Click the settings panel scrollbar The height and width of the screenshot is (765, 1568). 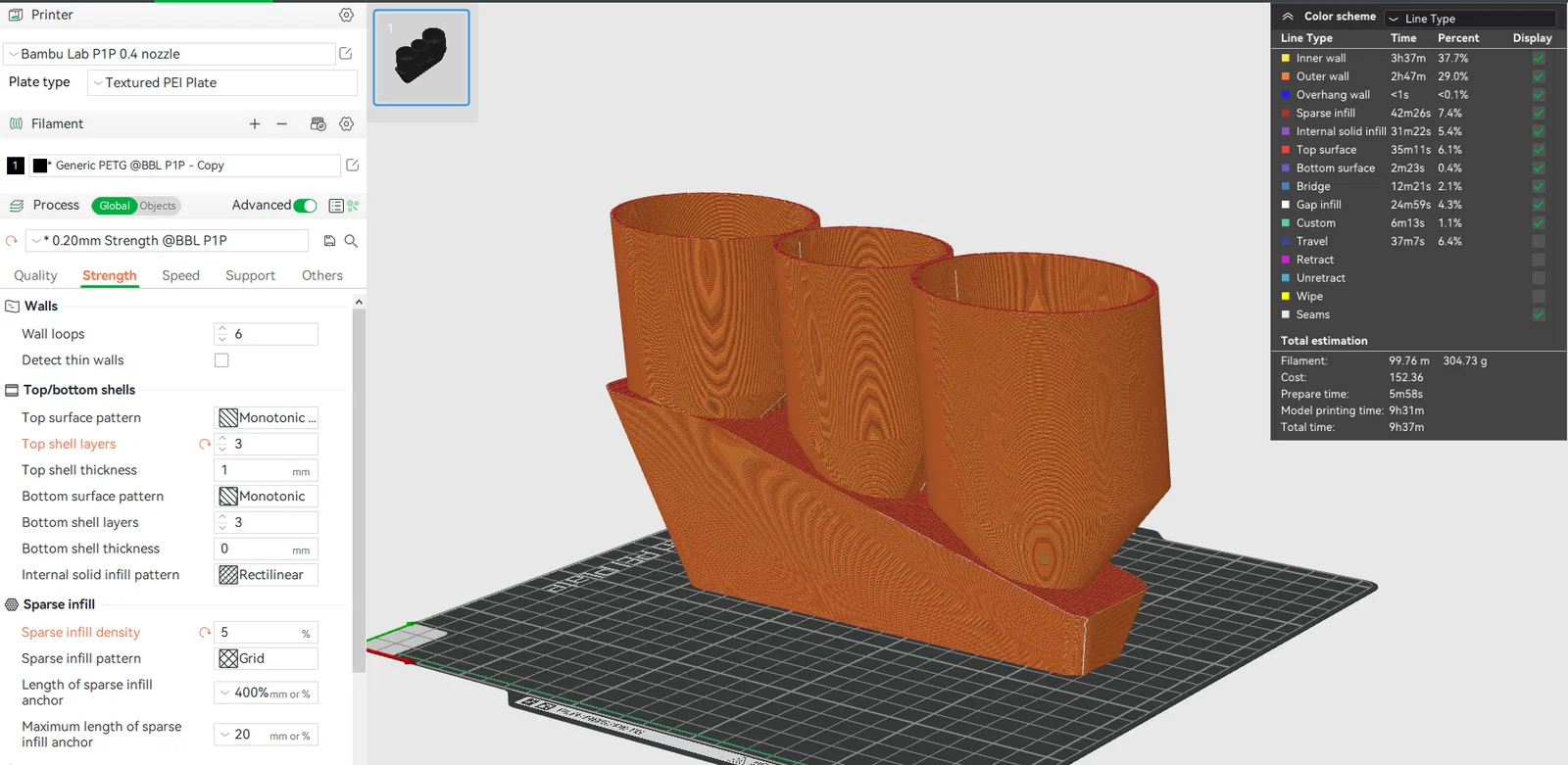[359, 490]
